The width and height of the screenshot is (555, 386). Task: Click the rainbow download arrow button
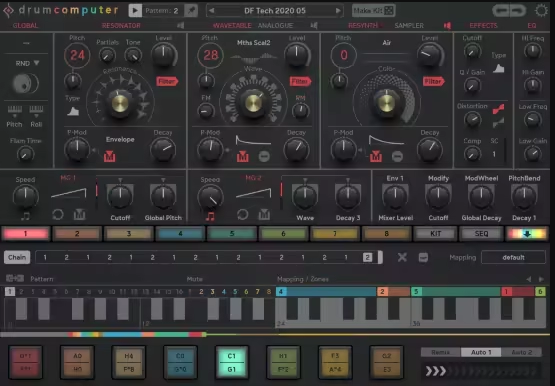tap(527, 234)
